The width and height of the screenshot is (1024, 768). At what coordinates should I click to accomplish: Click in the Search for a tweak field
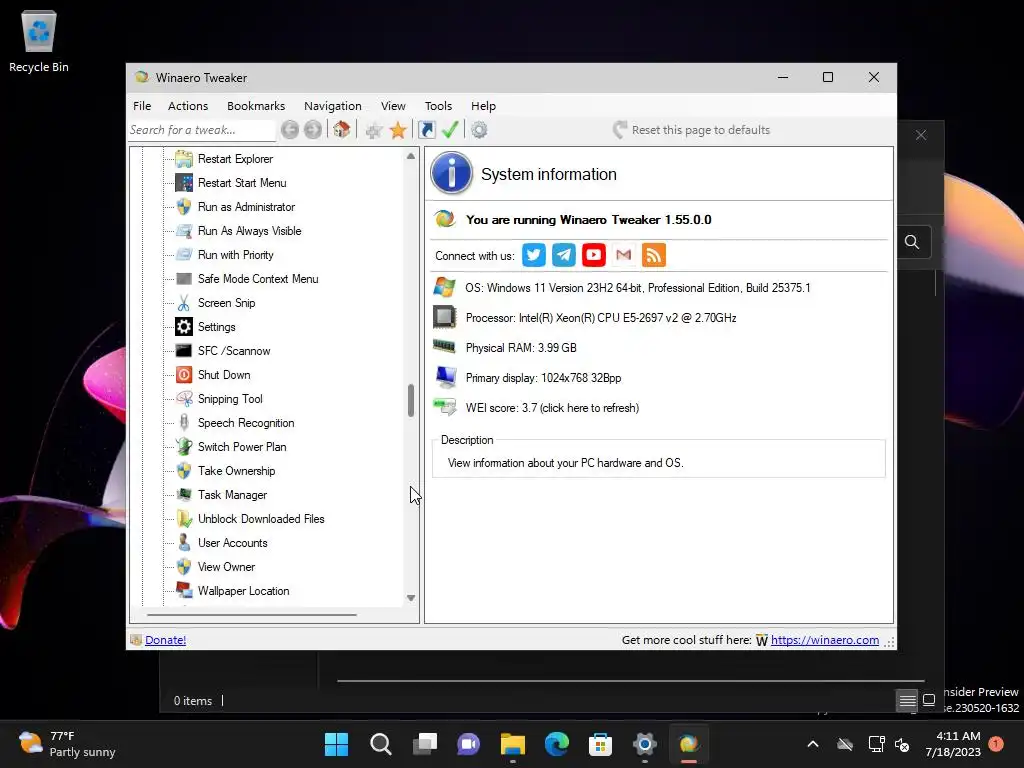(x=201, y=130)
